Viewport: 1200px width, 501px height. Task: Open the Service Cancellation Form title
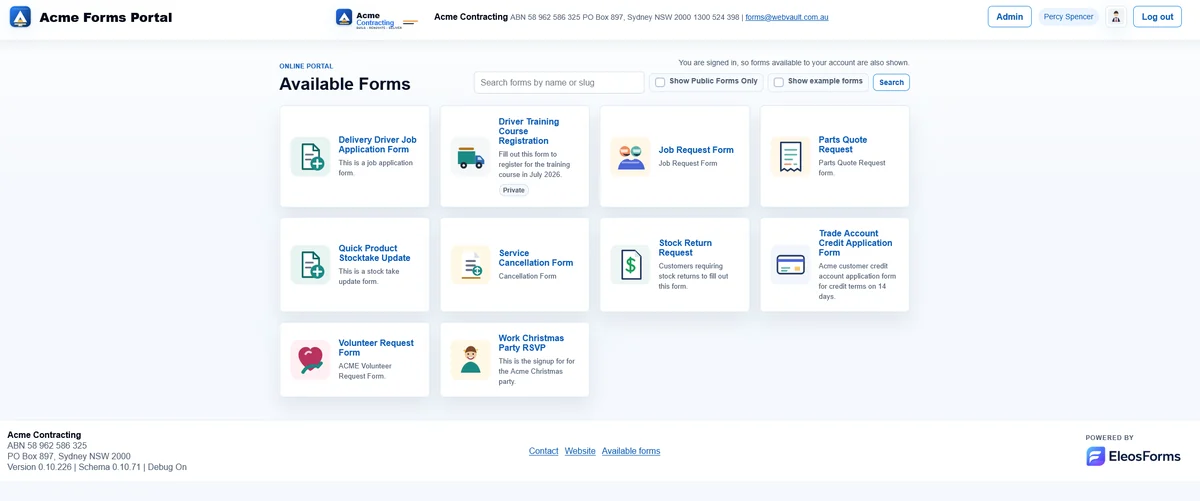point(536,258)
